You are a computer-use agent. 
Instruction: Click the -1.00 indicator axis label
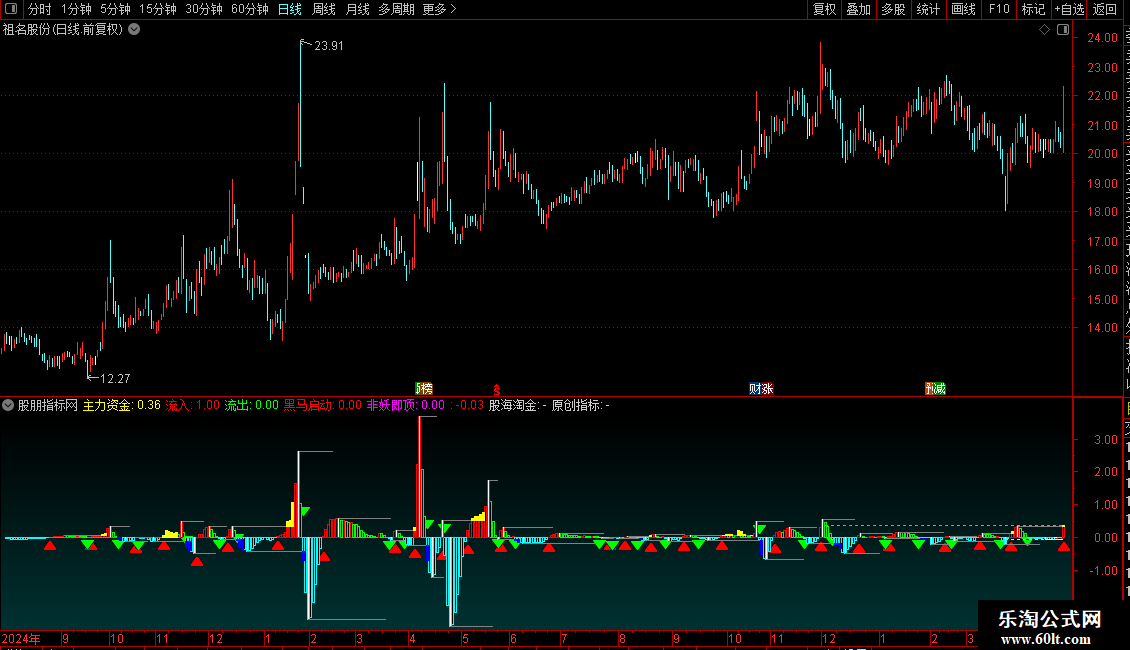point(1103,571)
